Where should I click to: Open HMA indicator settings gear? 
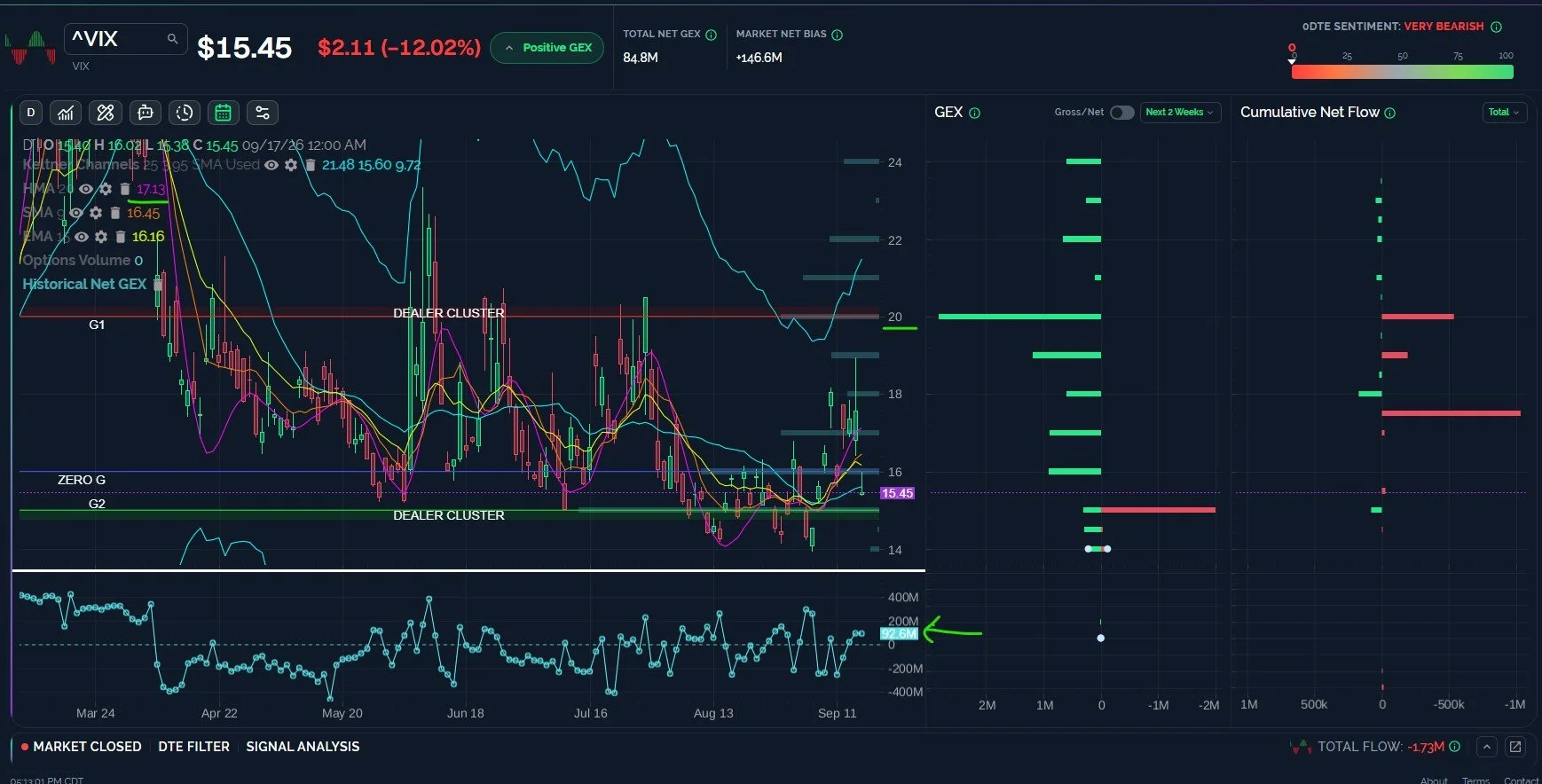coord(106,189)
